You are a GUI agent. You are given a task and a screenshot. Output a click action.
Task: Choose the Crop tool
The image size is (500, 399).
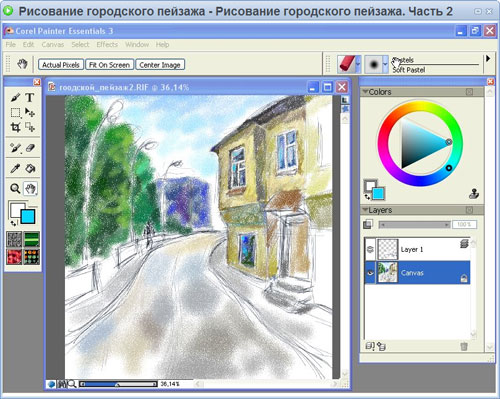[15, 127]
